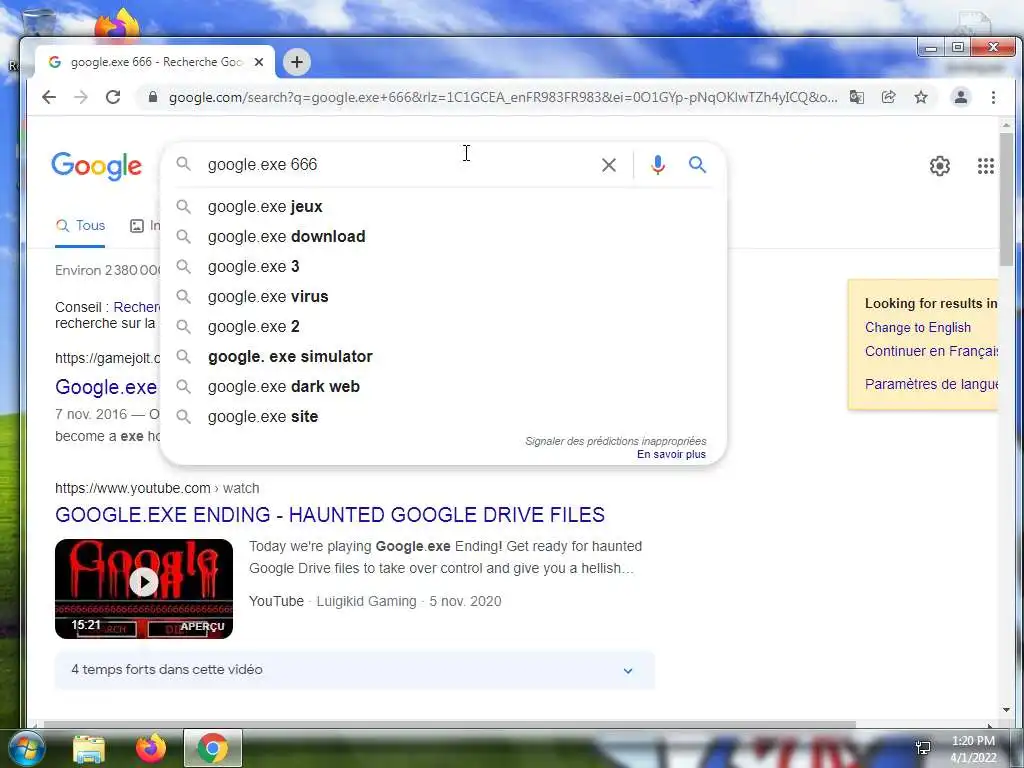Go to the Google homepage via logo
The width and height of the screenshot is (1024, 768).
tap(97, 166)
